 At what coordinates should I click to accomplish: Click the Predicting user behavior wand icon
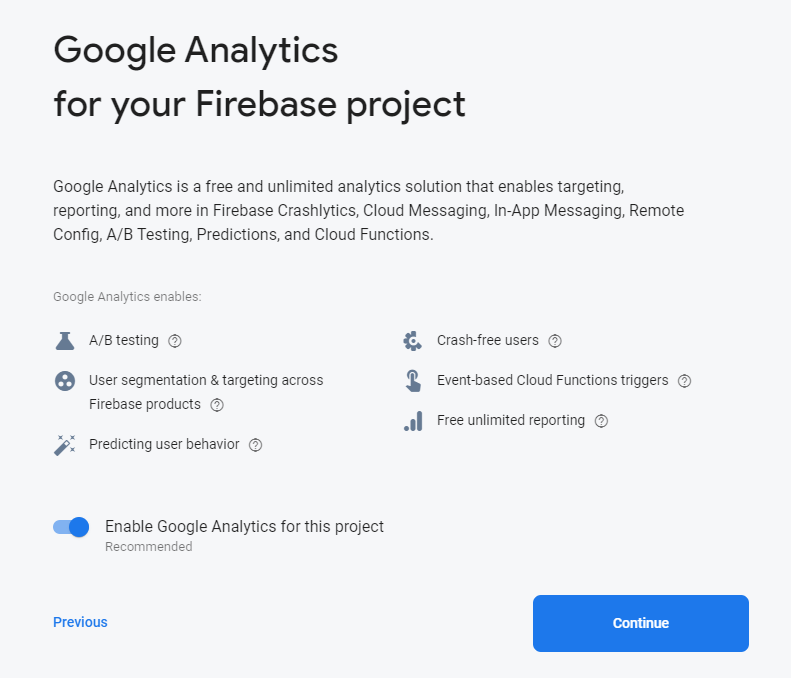coord(65,445)
